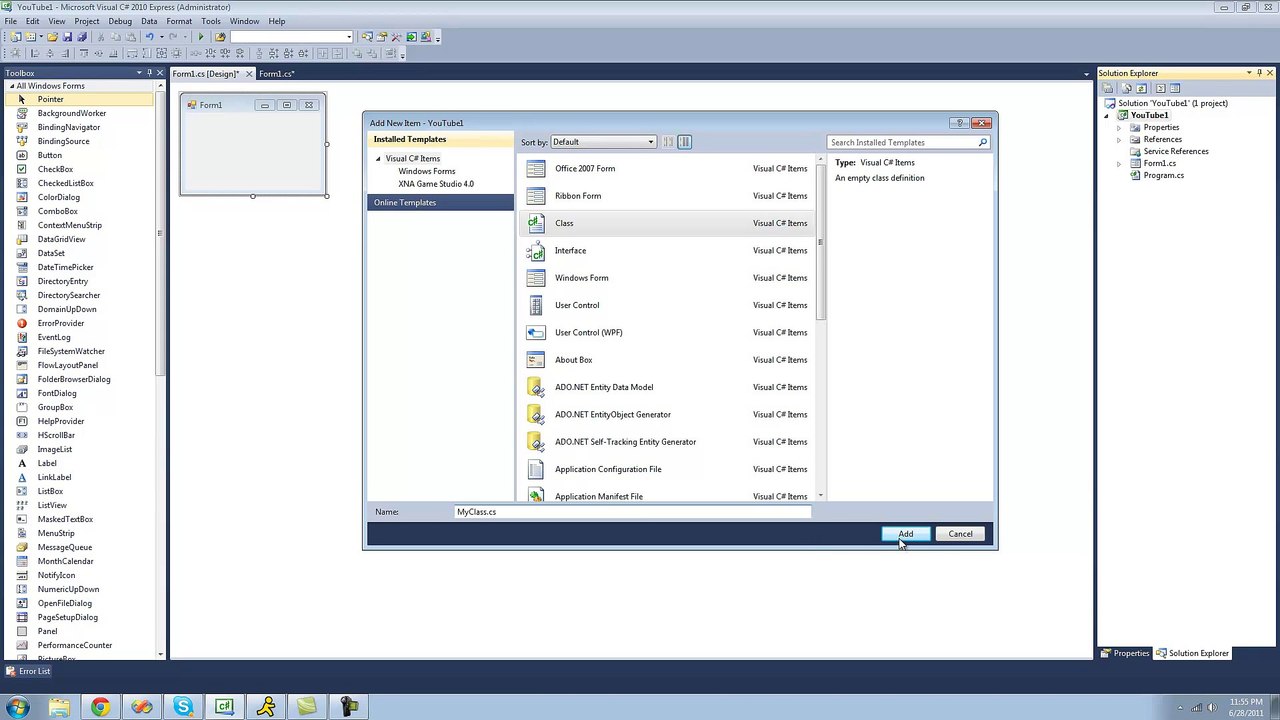Image resolution: width=1280 pixels, height=720 pixels.
Task: Open the File menu
Action: coord(10,21)
